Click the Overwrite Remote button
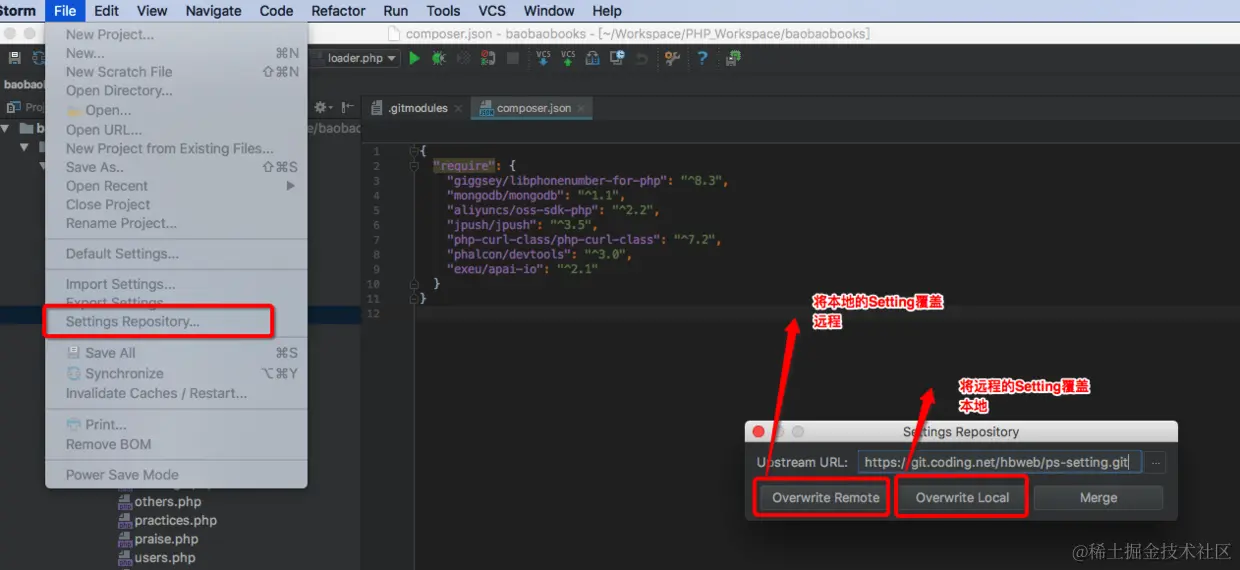Viewport: 1240px width, 570px height. point(826,497)
